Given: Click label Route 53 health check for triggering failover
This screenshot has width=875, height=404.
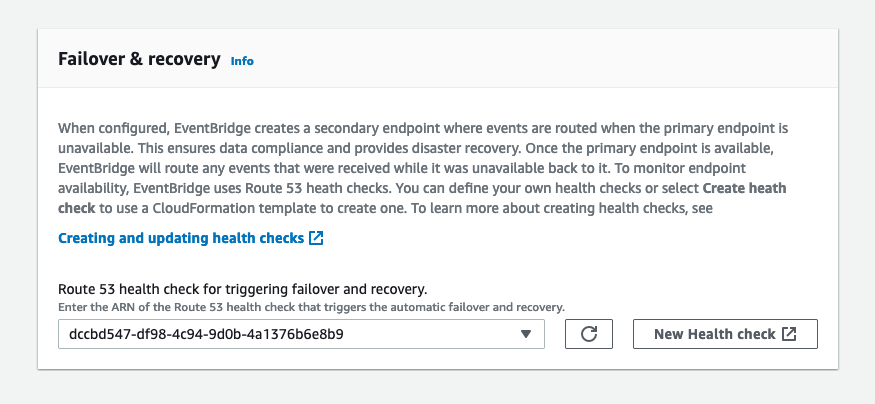Looking at the screenshot, I should pos(243,289).
